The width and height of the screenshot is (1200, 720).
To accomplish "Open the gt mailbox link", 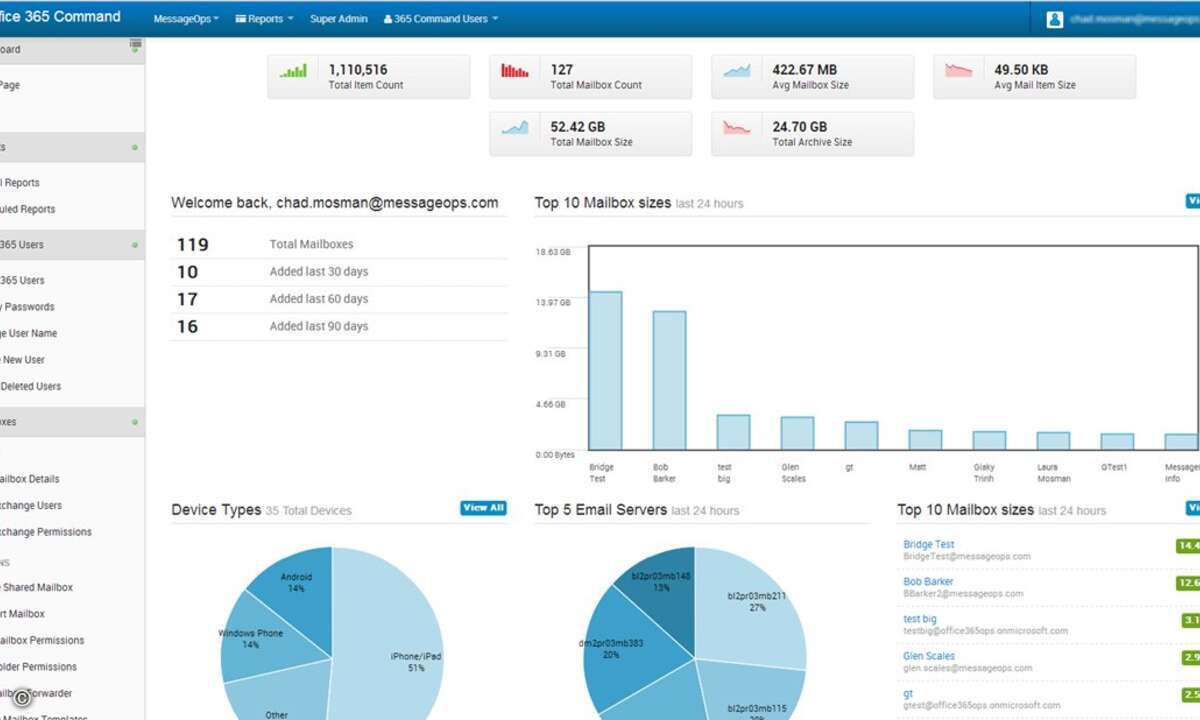I will [x=908, y=693].
